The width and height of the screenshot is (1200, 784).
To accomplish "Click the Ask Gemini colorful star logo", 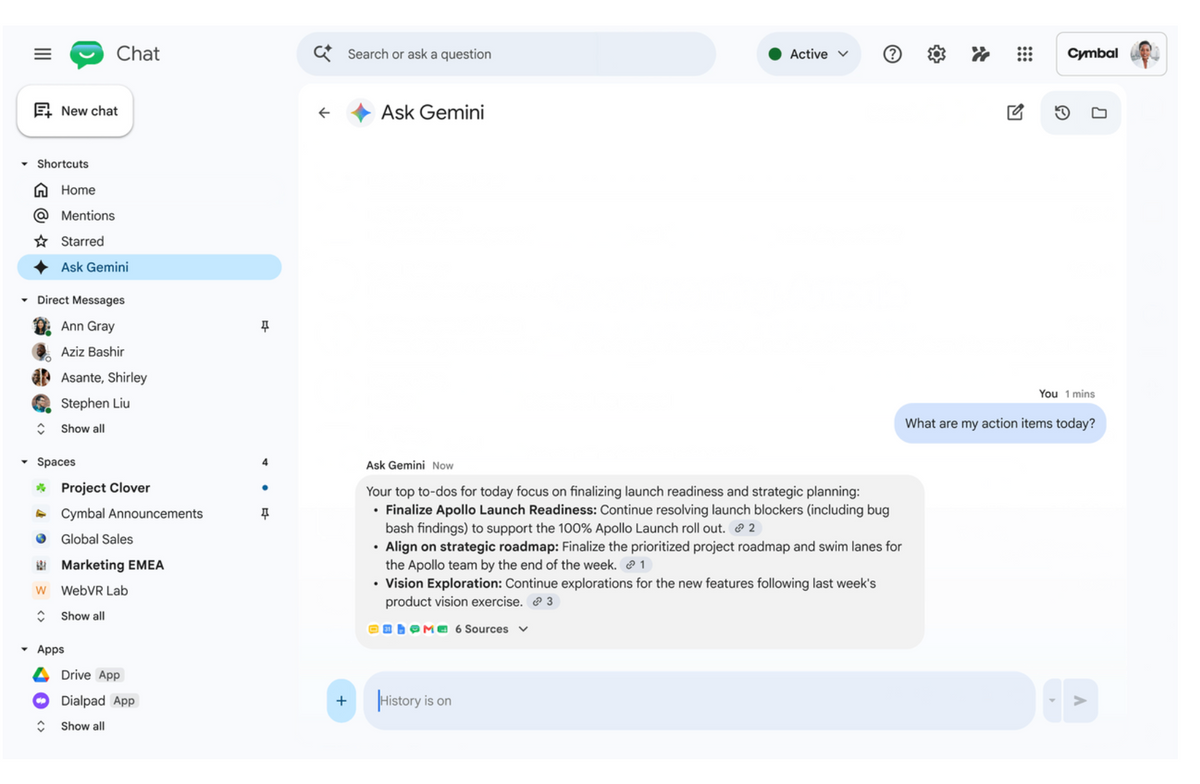I will (x=361, y=112).
